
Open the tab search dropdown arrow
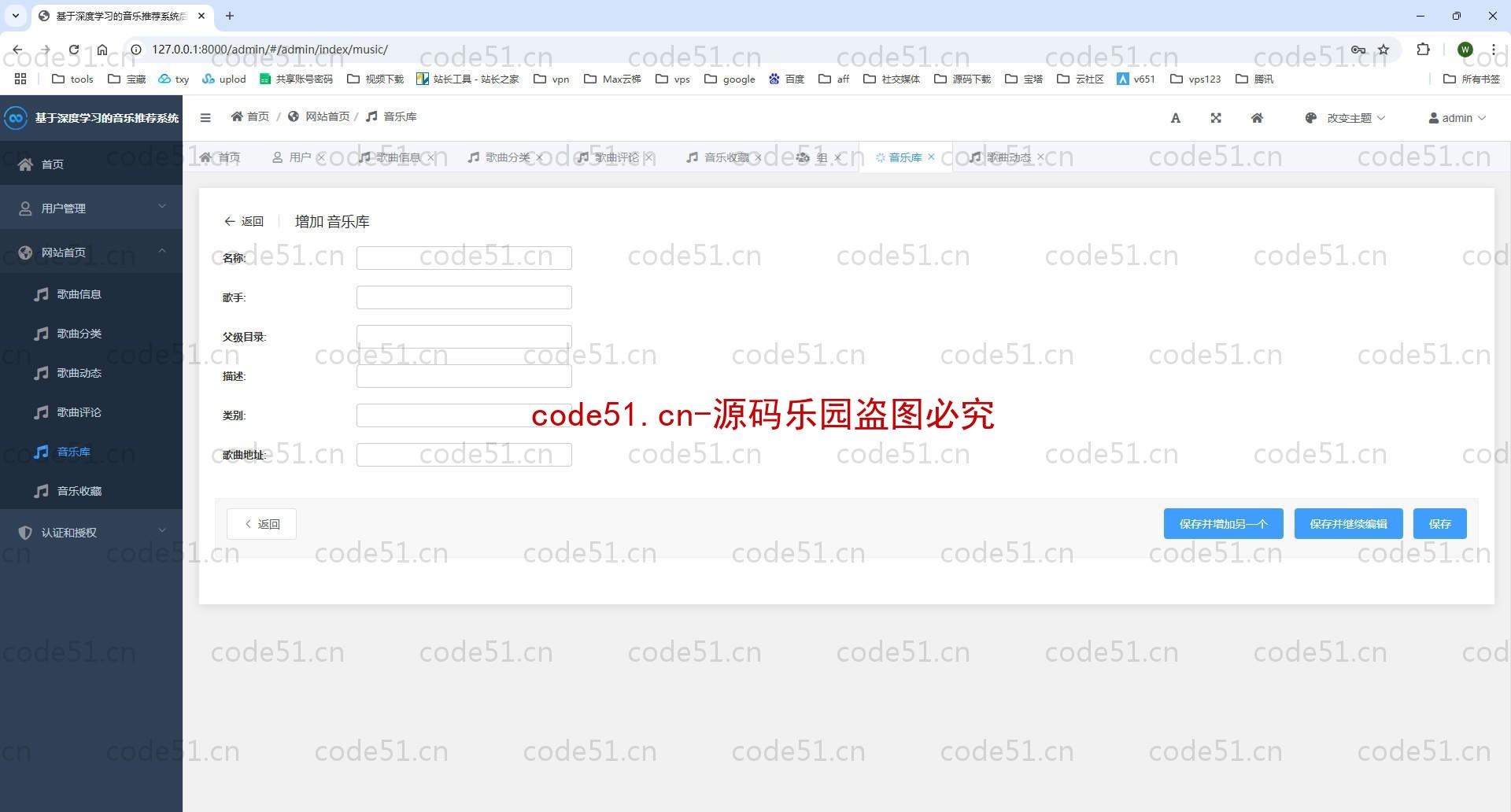click(x=15, y=16)
